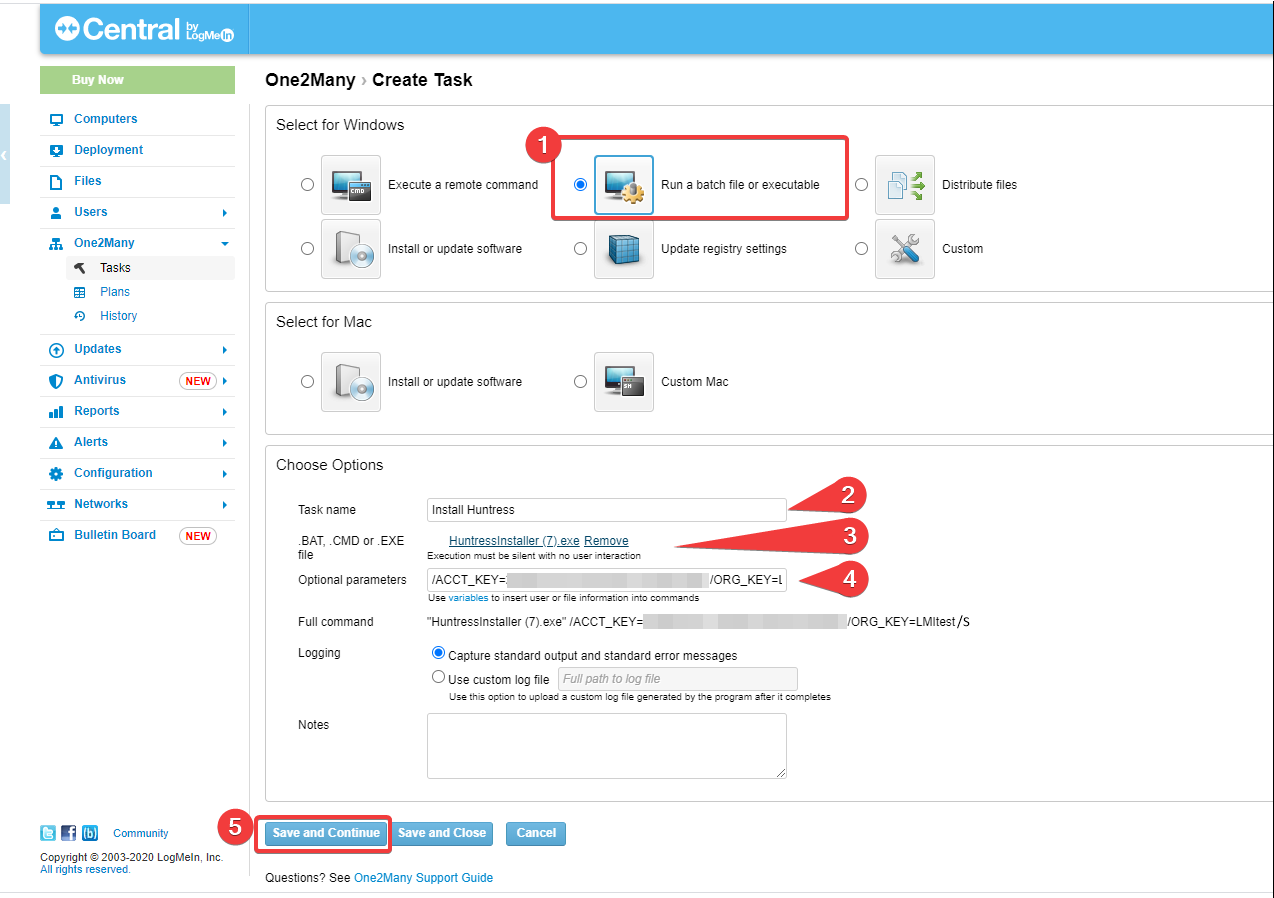Click the Custom Mac terminal icon
Screen dimensions: 1274x898
pos(624,382)
